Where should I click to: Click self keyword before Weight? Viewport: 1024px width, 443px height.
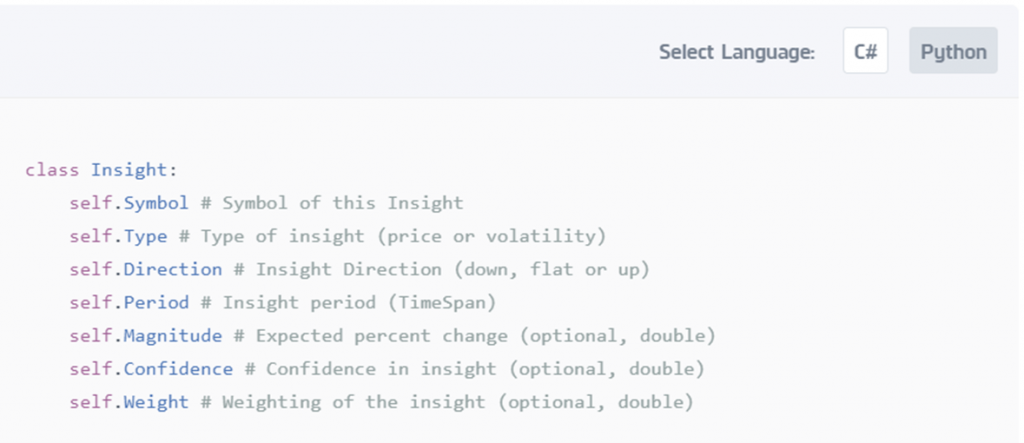pos(91,402)
